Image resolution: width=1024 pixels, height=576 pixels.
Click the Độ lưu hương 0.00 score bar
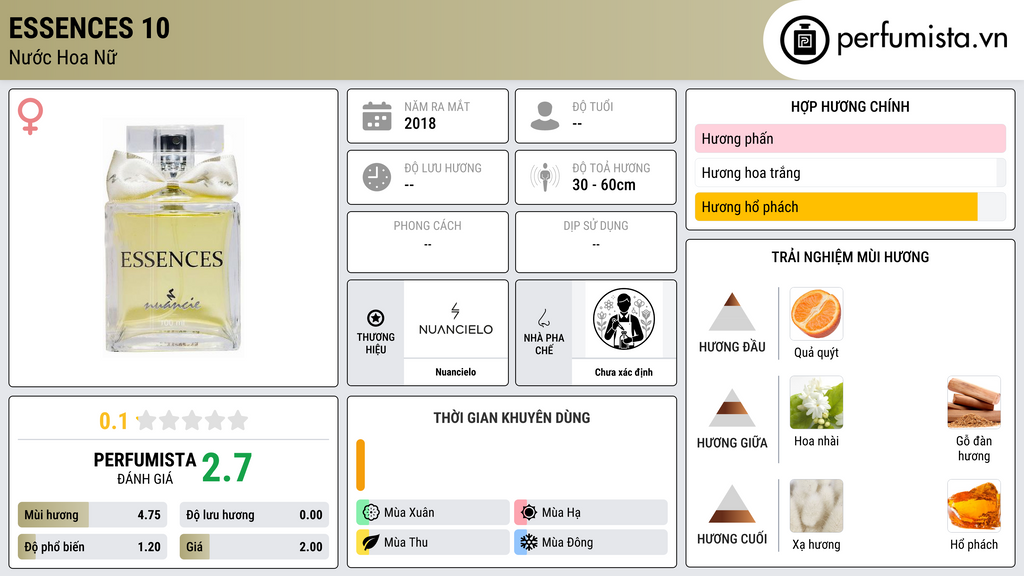(x=254, y=515)
